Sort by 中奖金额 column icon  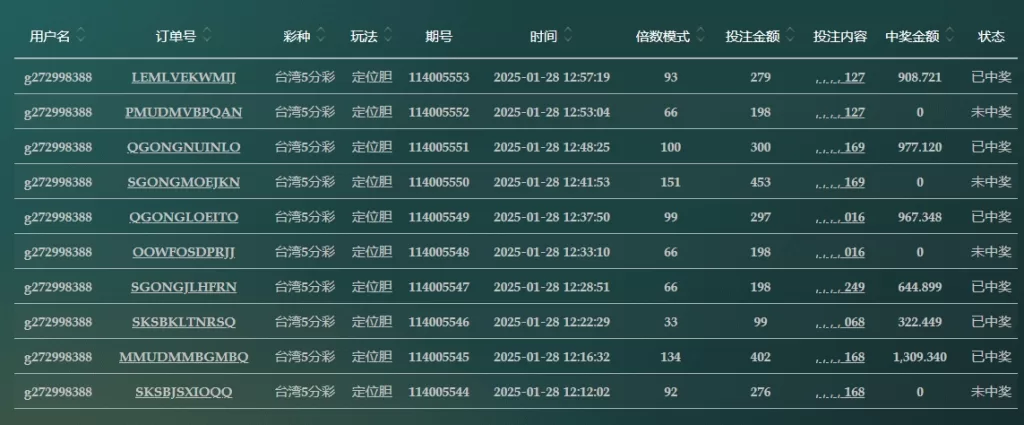coord(950,35)
